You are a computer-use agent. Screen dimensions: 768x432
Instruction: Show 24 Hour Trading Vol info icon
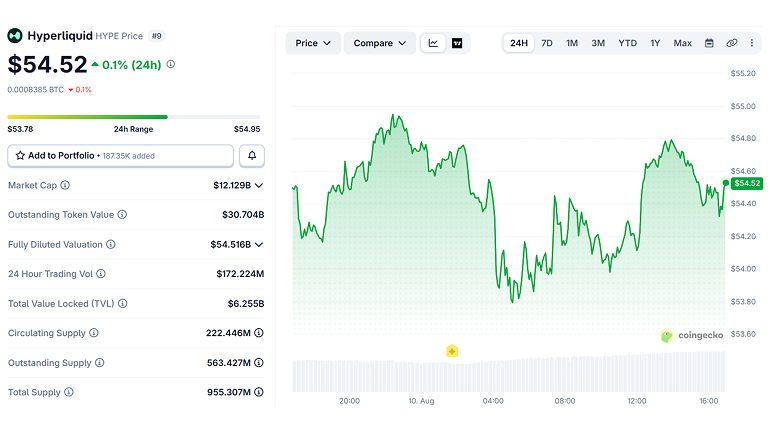coord(101,274)
